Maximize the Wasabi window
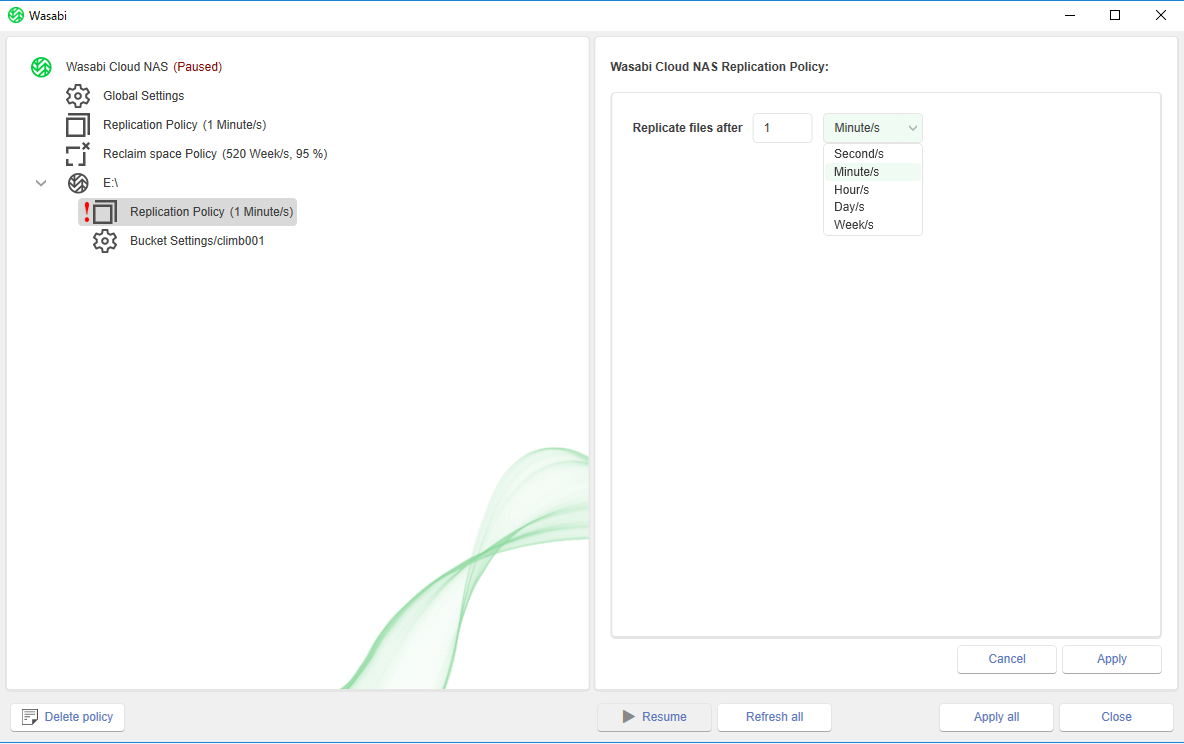Screen dimensions: 1184x744 [x=1115, y=15]
